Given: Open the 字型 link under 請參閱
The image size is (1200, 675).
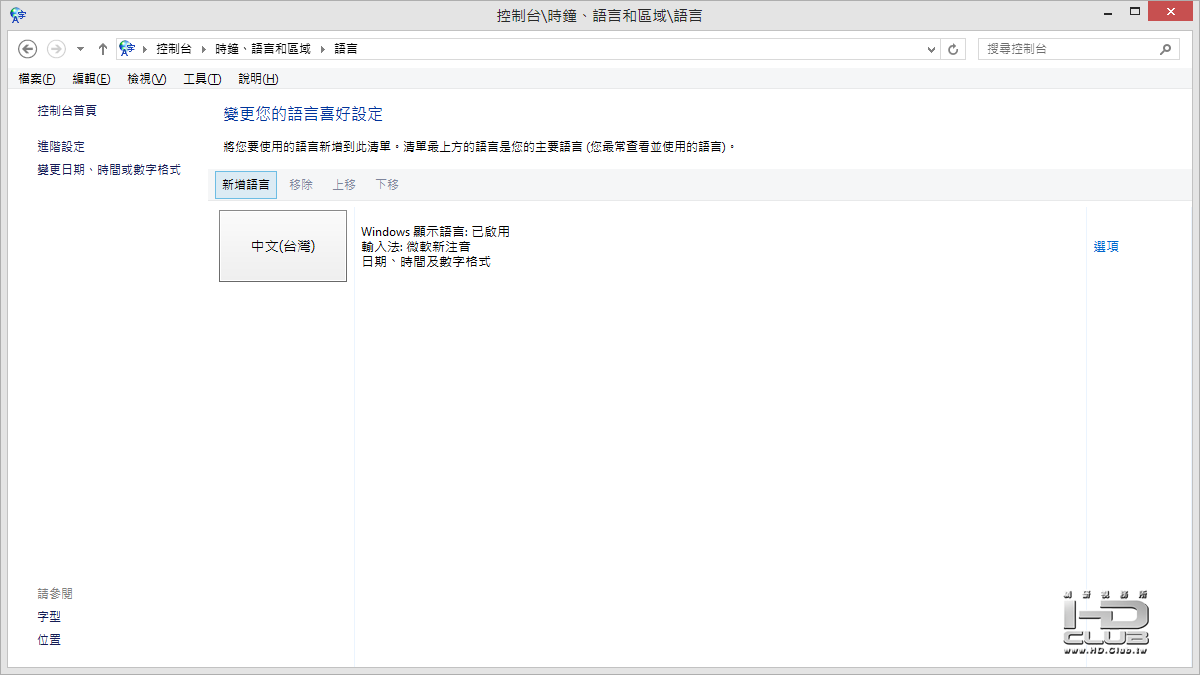Looking at the screenshot, I should 49,617.
